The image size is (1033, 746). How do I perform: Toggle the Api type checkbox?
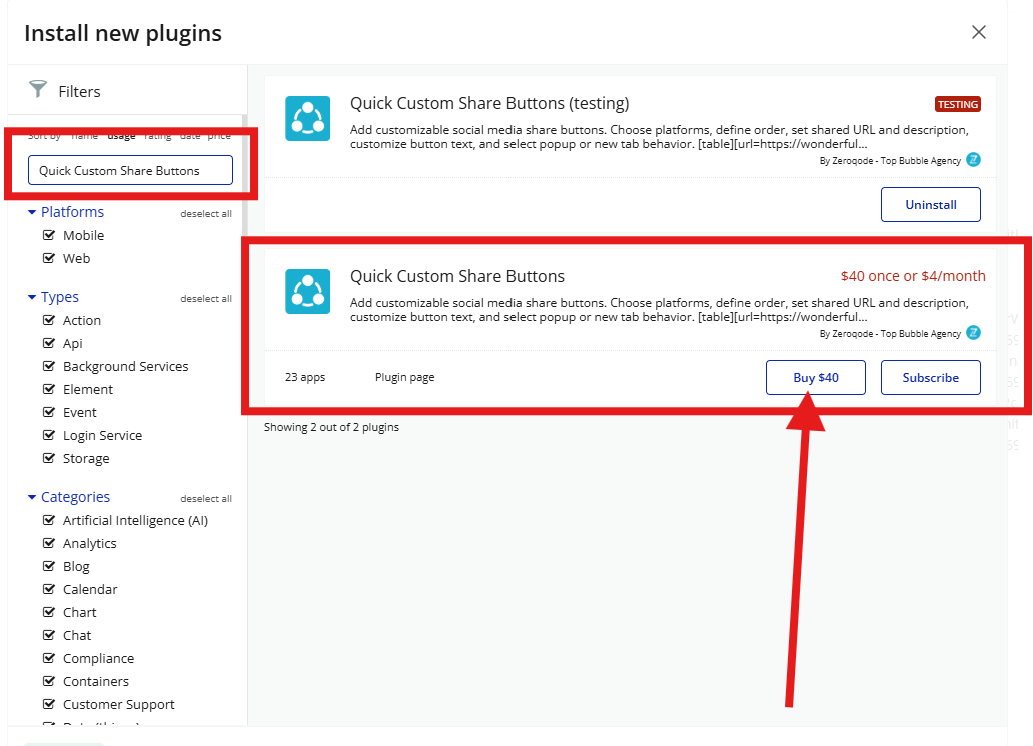[49, 343]
